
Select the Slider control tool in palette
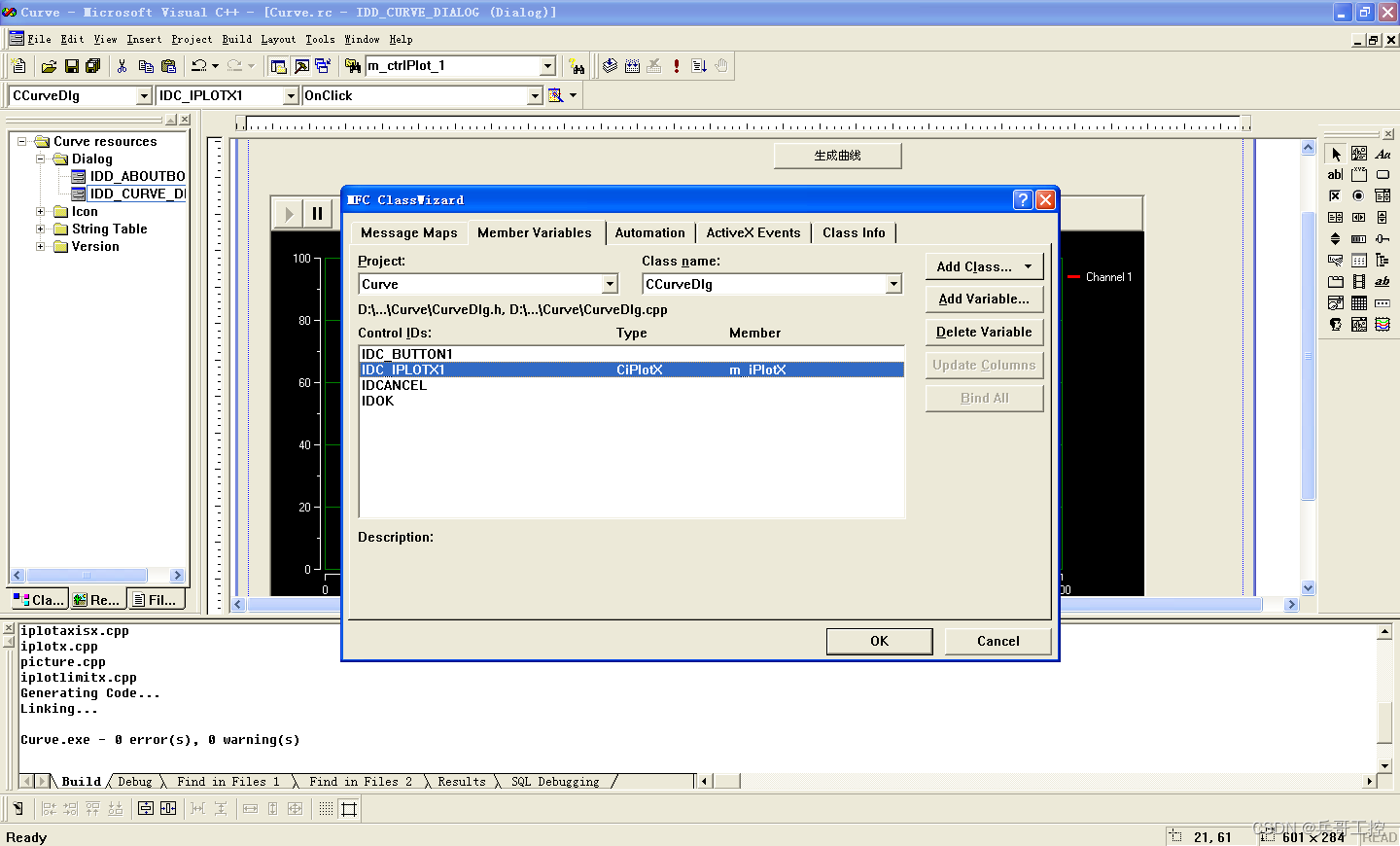point(1382,239)
